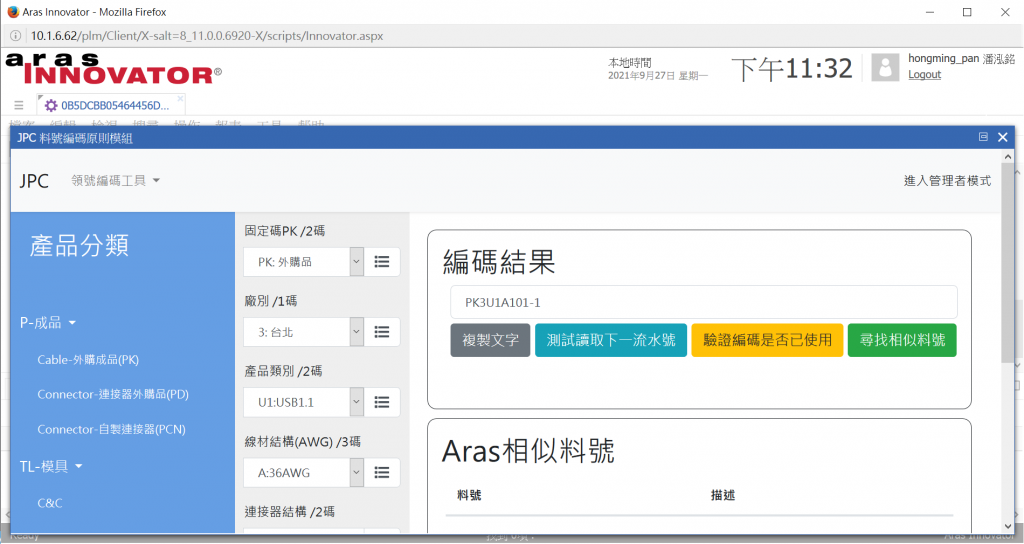Click the 料號 column header
1024x544 pixels.
point(469,496)
